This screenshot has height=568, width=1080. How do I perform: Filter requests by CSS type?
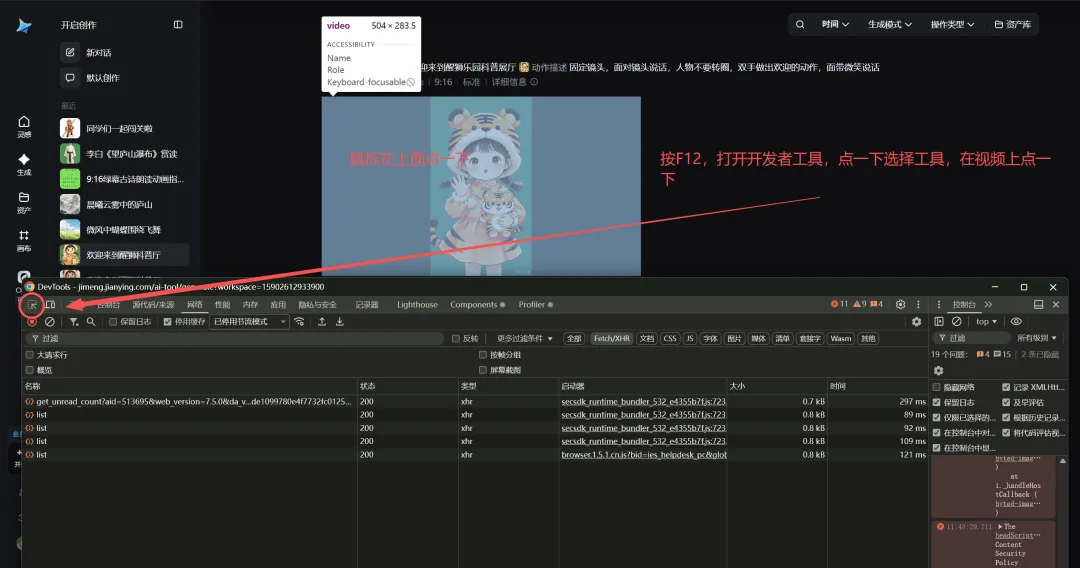[x=669, y=339]
